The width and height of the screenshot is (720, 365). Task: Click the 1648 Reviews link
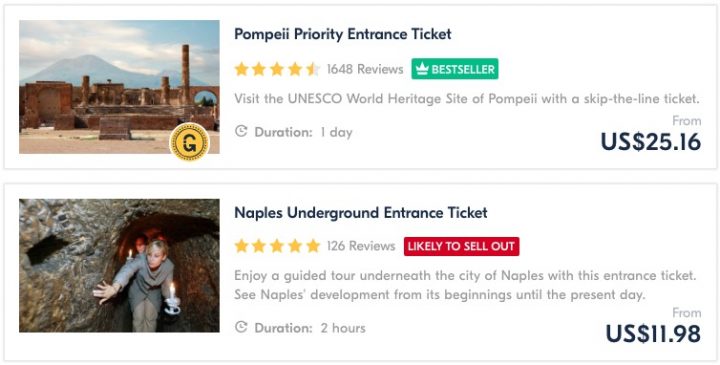click(365, 69)
